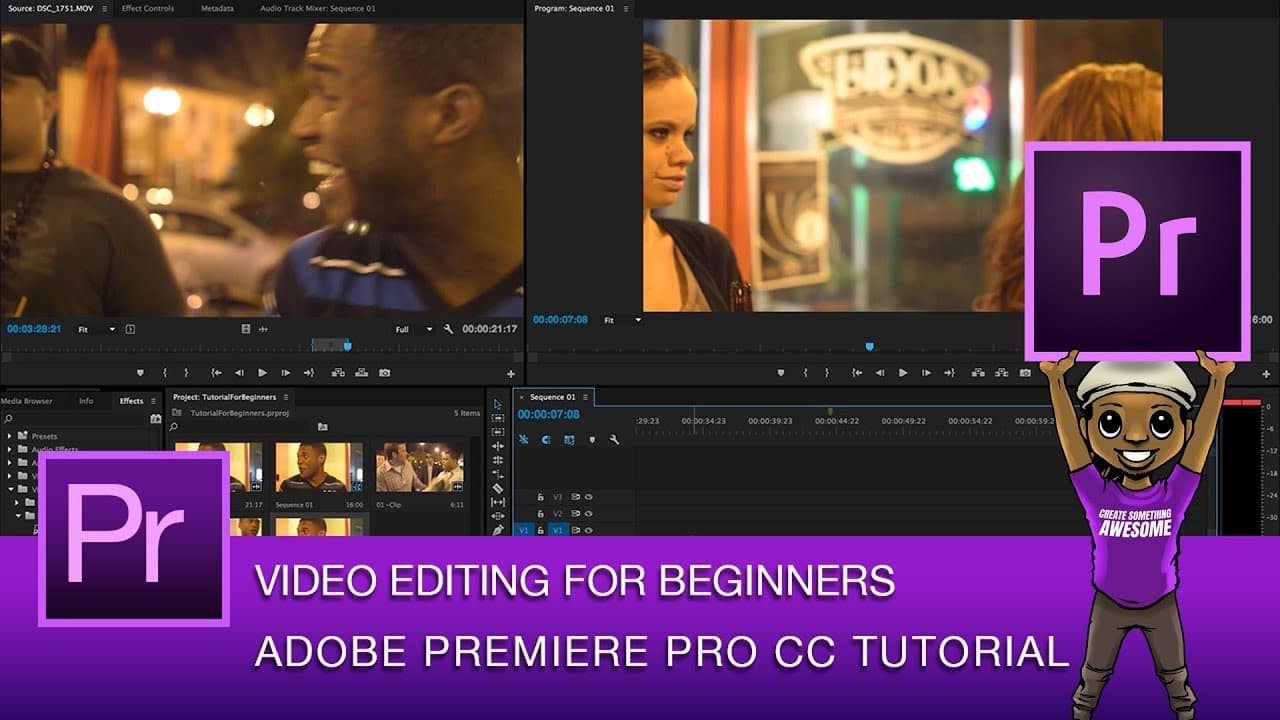1280x720 pixels.
Task: Play the clip in the Source monitor
Action: [262, 373]
